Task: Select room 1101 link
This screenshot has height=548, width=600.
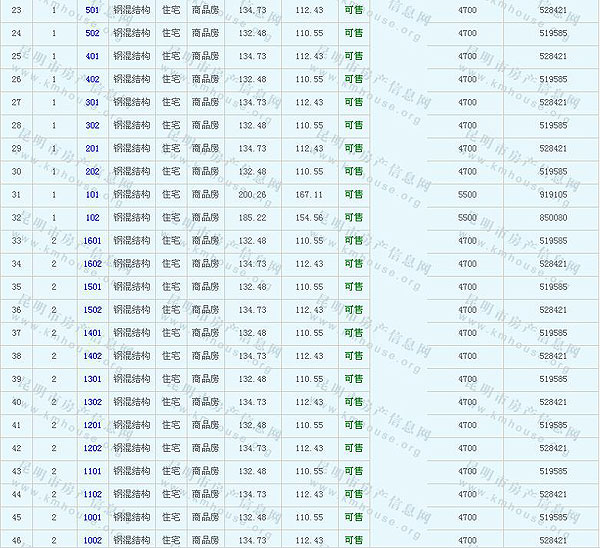Action: [x=92, y=471]
